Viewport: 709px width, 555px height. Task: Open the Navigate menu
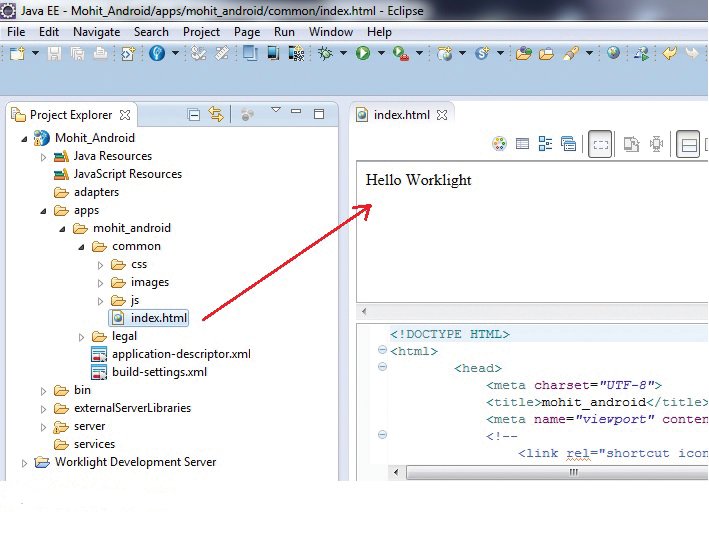96,31
